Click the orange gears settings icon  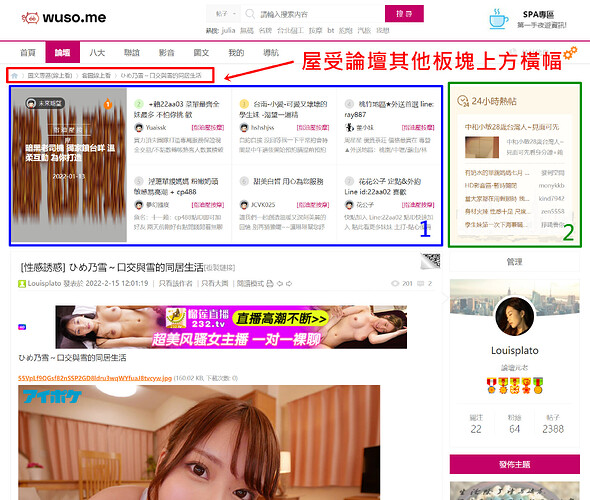[x=570, y=53]
